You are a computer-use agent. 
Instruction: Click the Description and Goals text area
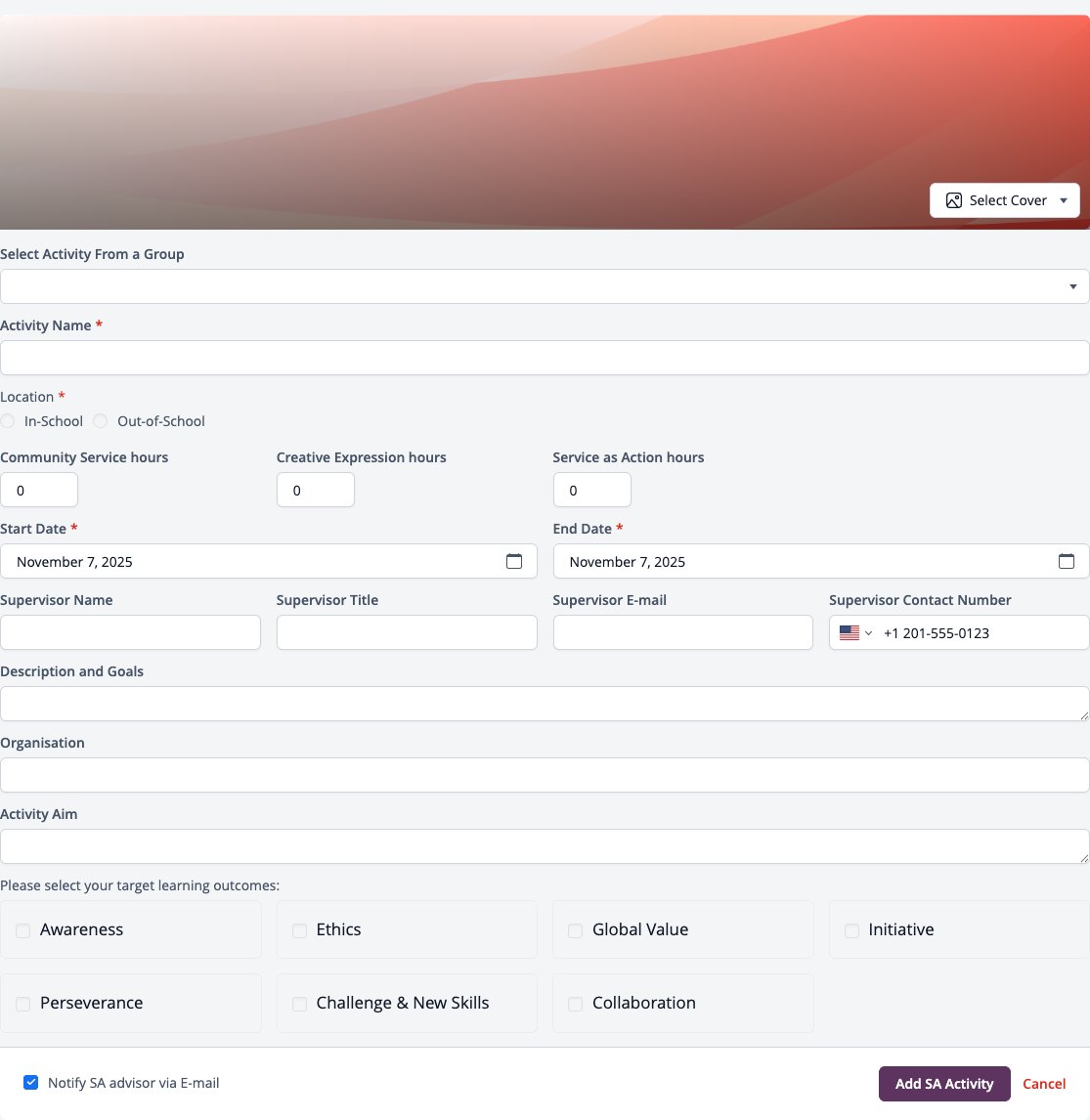pyautogui.click(x=545, y=705)
